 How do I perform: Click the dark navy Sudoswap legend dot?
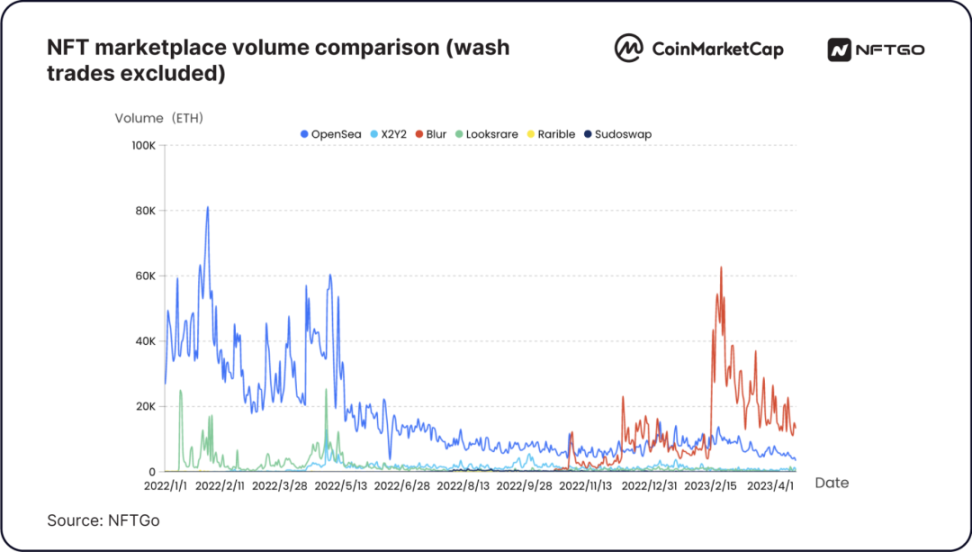coord(587,134)
